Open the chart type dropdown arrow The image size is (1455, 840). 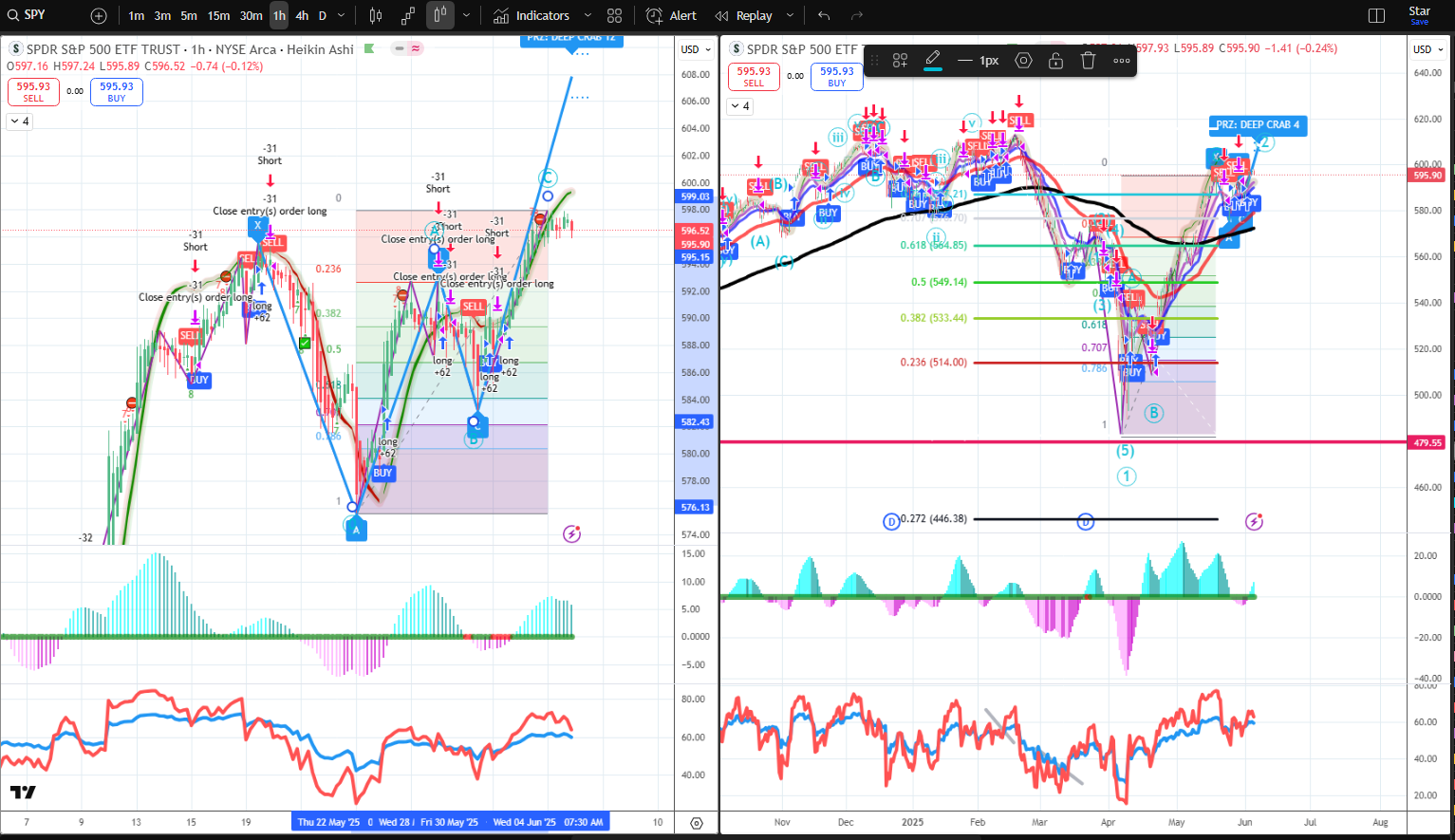466,16
